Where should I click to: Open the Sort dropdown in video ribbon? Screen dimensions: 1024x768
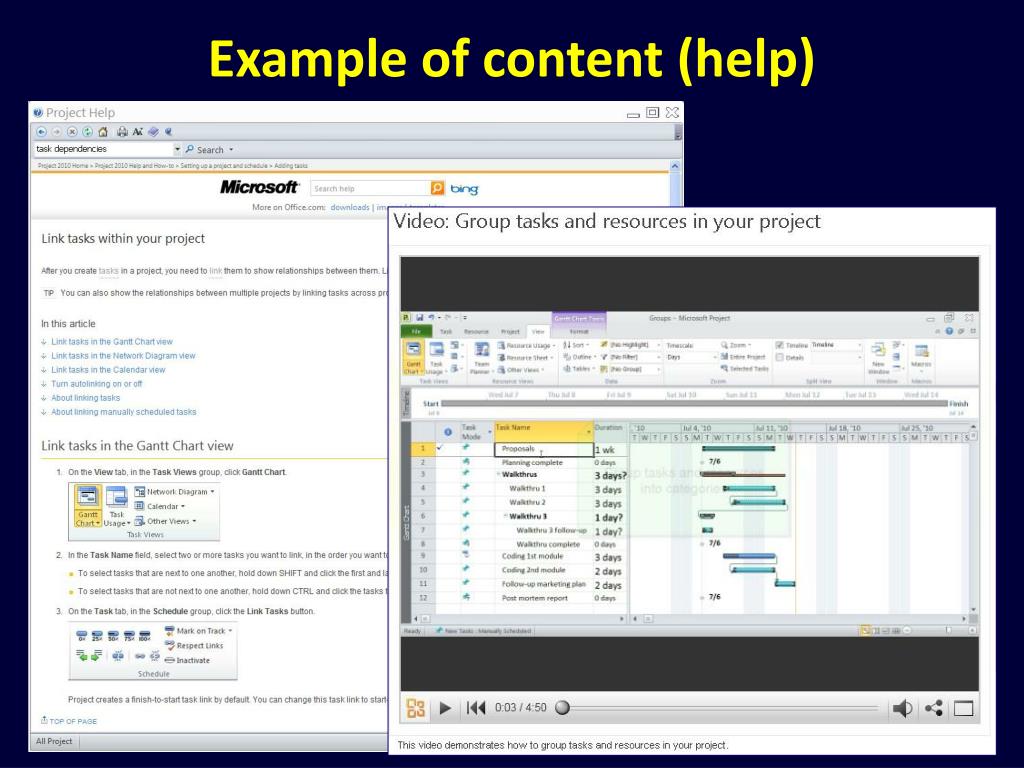pos(577,345)
